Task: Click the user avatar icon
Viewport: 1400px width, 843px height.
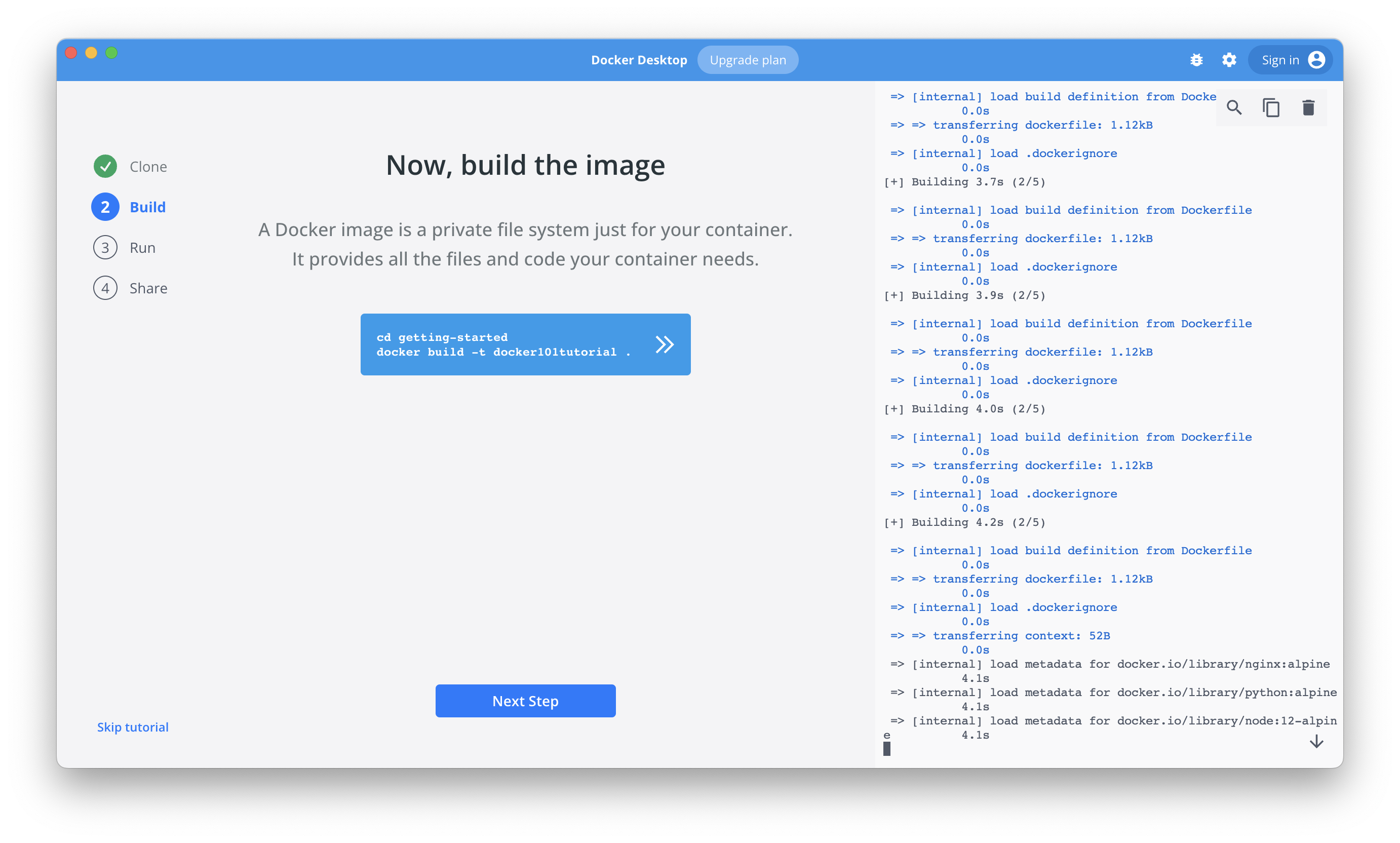Action: (1316, 60)
